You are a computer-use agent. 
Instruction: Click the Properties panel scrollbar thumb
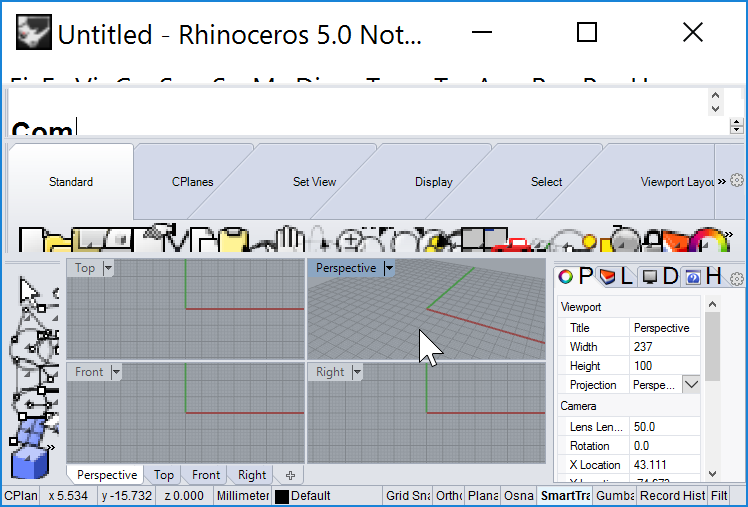[x=712, y=346]
